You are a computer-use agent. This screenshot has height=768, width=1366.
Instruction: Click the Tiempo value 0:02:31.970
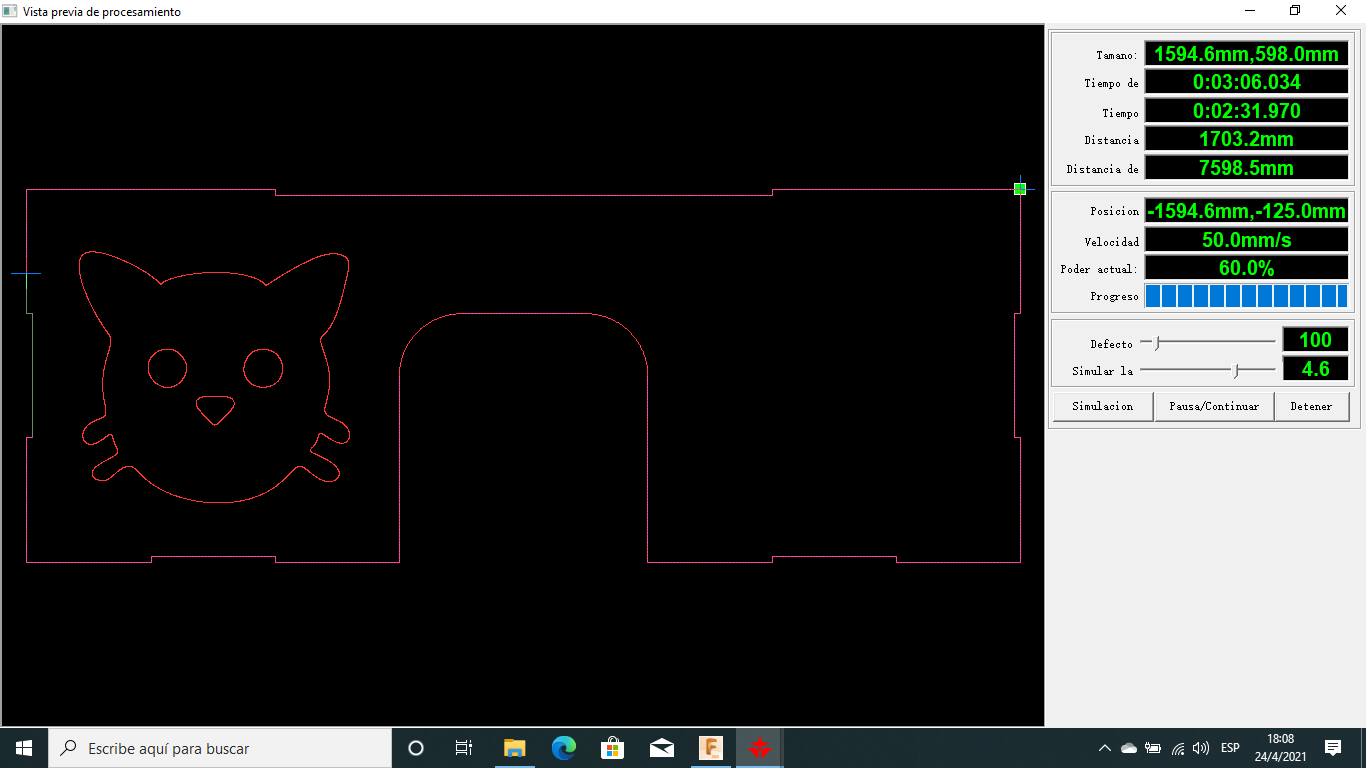click(1246, 111)
